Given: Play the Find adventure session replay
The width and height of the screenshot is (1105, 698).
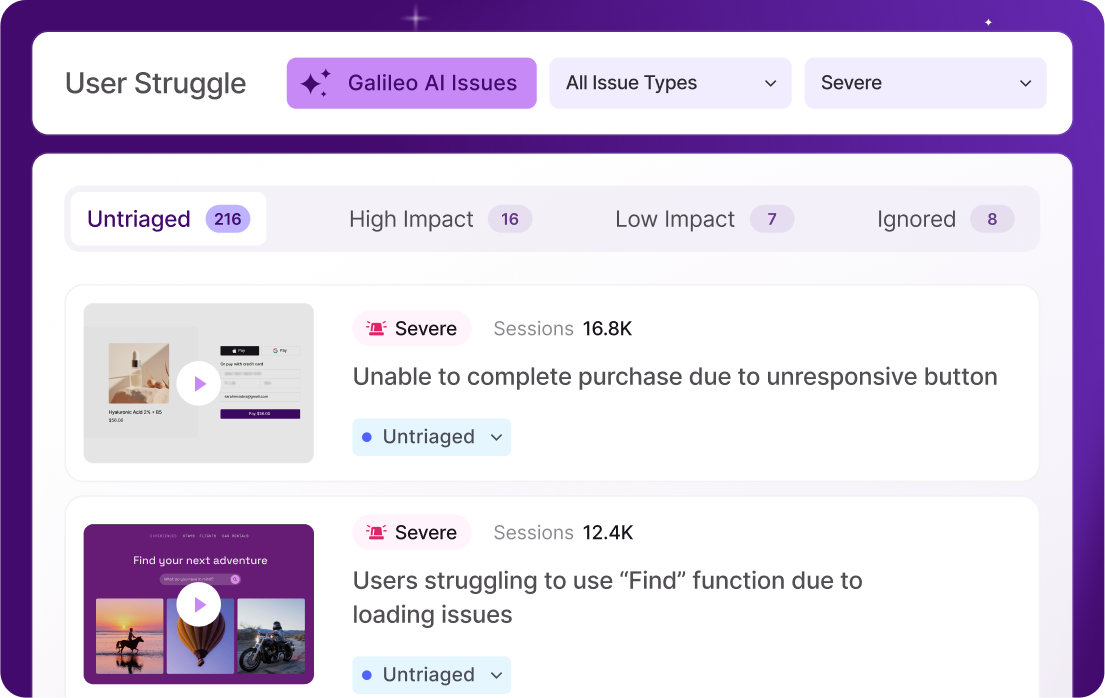Looking at the screenshot, I should click(x=198, y=604).
